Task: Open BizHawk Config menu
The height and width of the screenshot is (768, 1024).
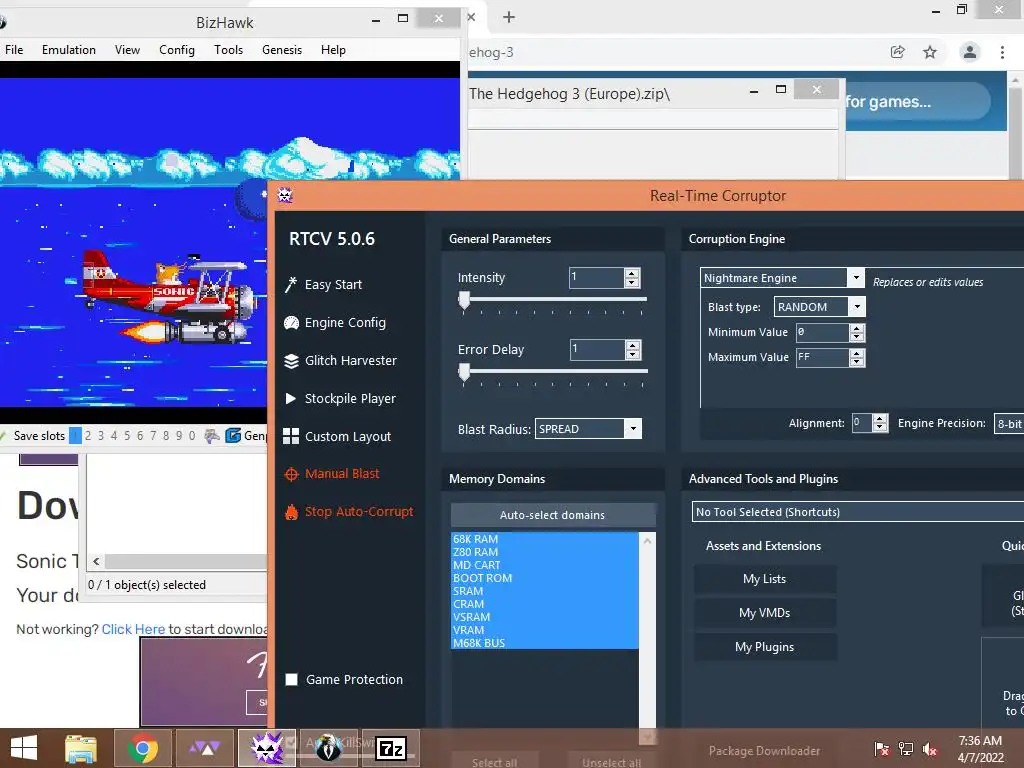Action: point(177,50)
